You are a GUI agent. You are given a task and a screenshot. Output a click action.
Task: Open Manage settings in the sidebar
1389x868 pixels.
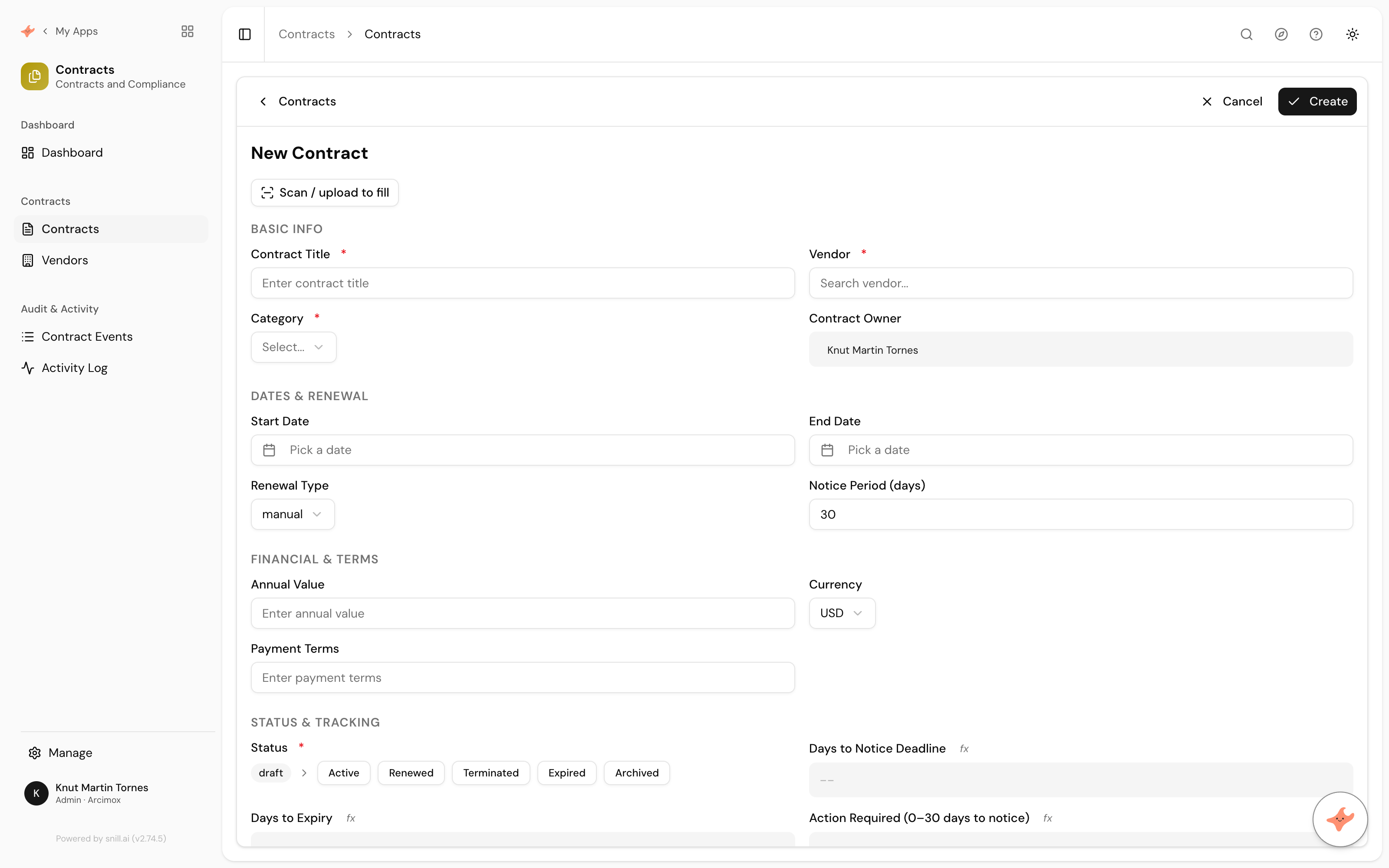[x=60, y=753]
